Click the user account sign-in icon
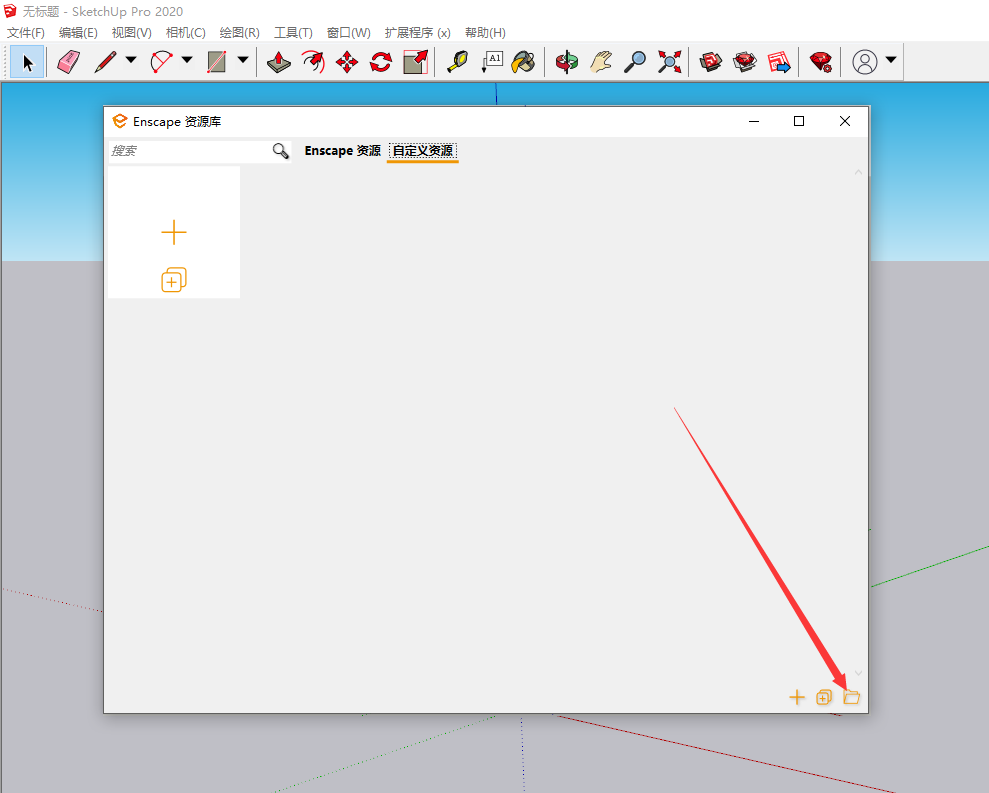The height and width of the screenshot is (793, 989). [x=865, y=62]
